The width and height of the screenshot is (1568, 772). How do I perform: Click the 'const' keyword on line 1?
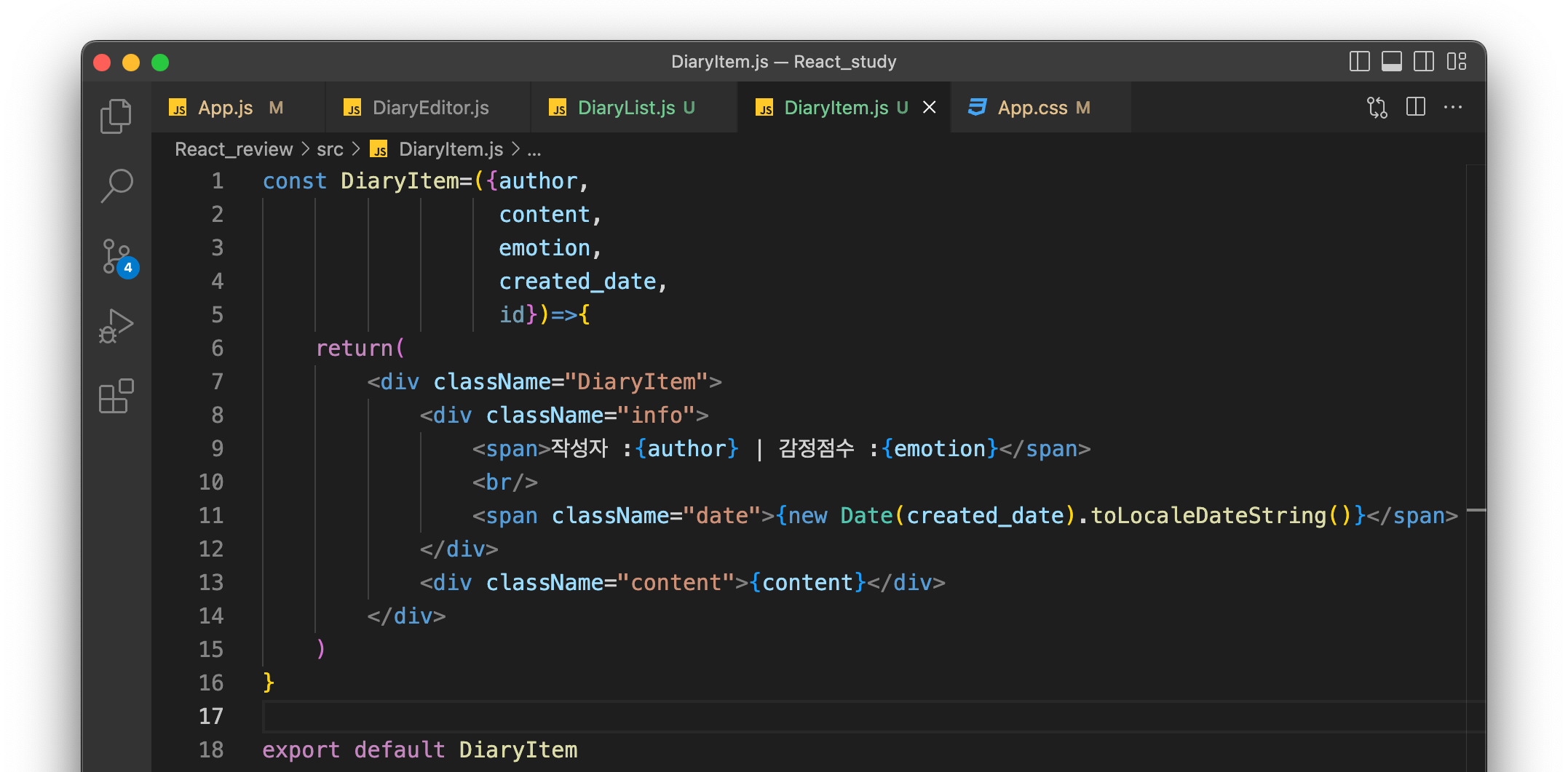point(295,181)
